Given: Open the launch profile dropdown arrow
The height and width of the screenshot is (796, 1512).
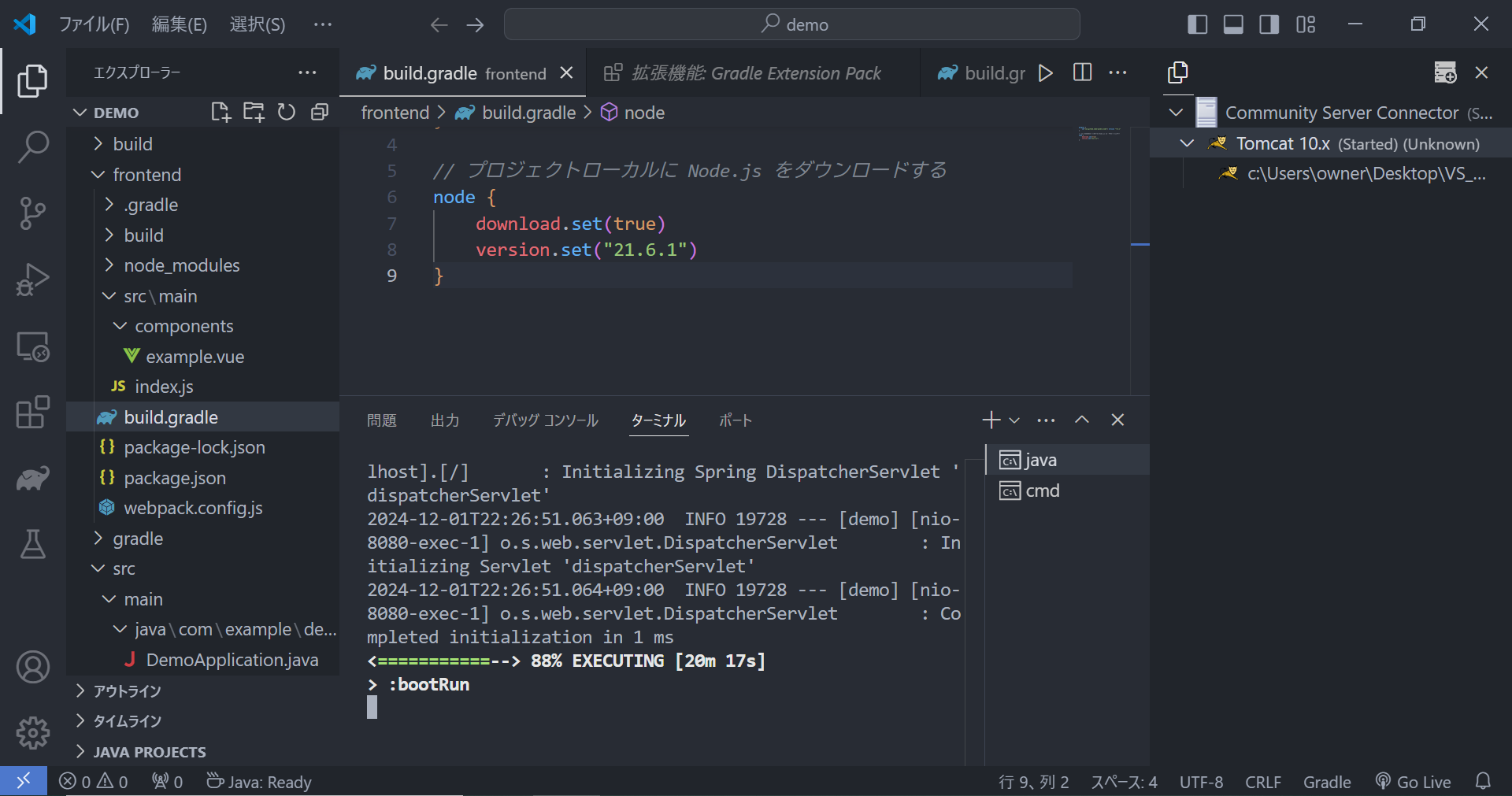Looking at the screenshot, I should click(x=1014, y=420).
